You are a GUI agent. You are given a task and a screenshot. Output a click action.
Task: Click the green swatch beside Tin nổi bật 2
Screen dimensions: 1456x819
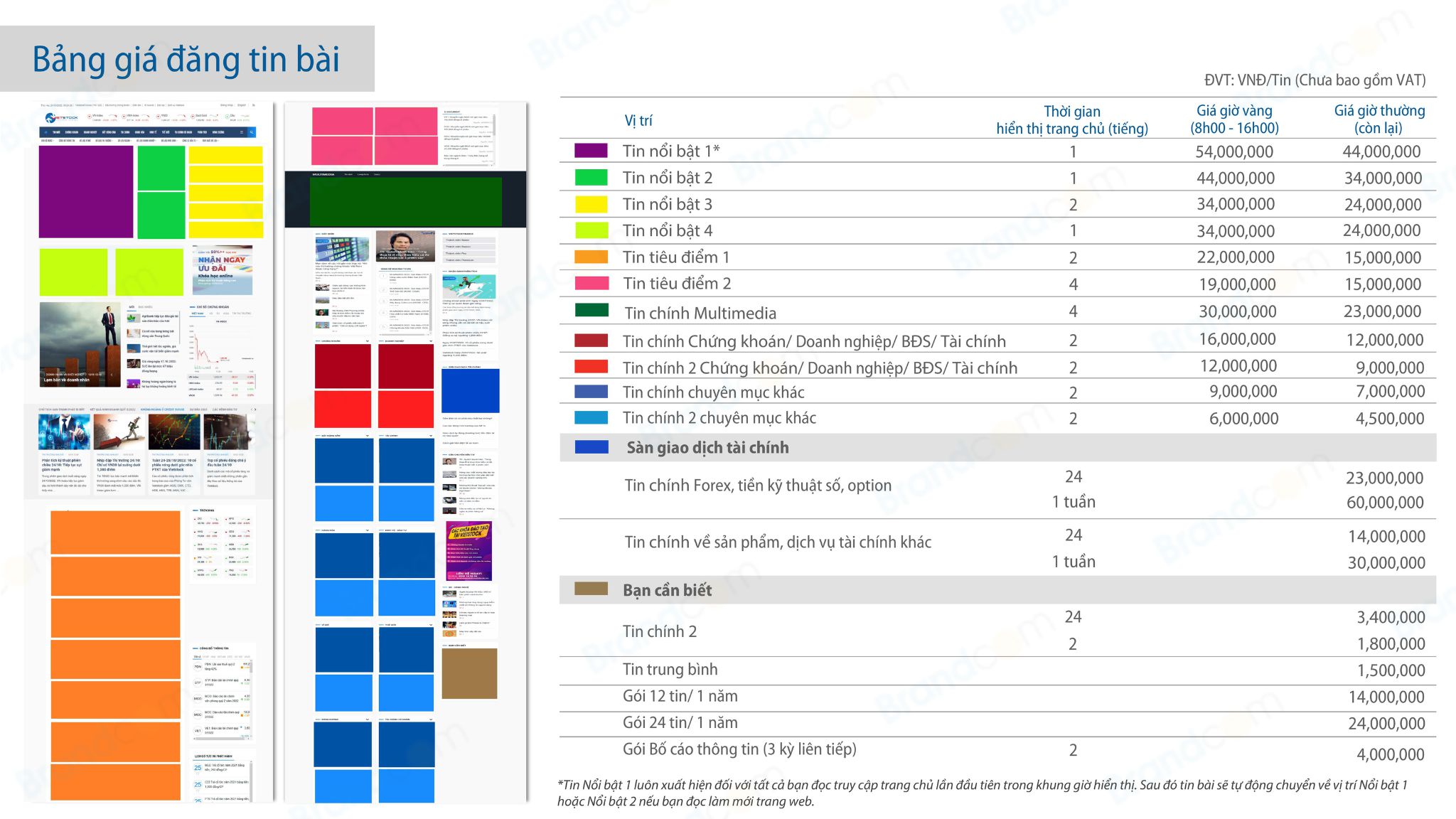[591, 177]
